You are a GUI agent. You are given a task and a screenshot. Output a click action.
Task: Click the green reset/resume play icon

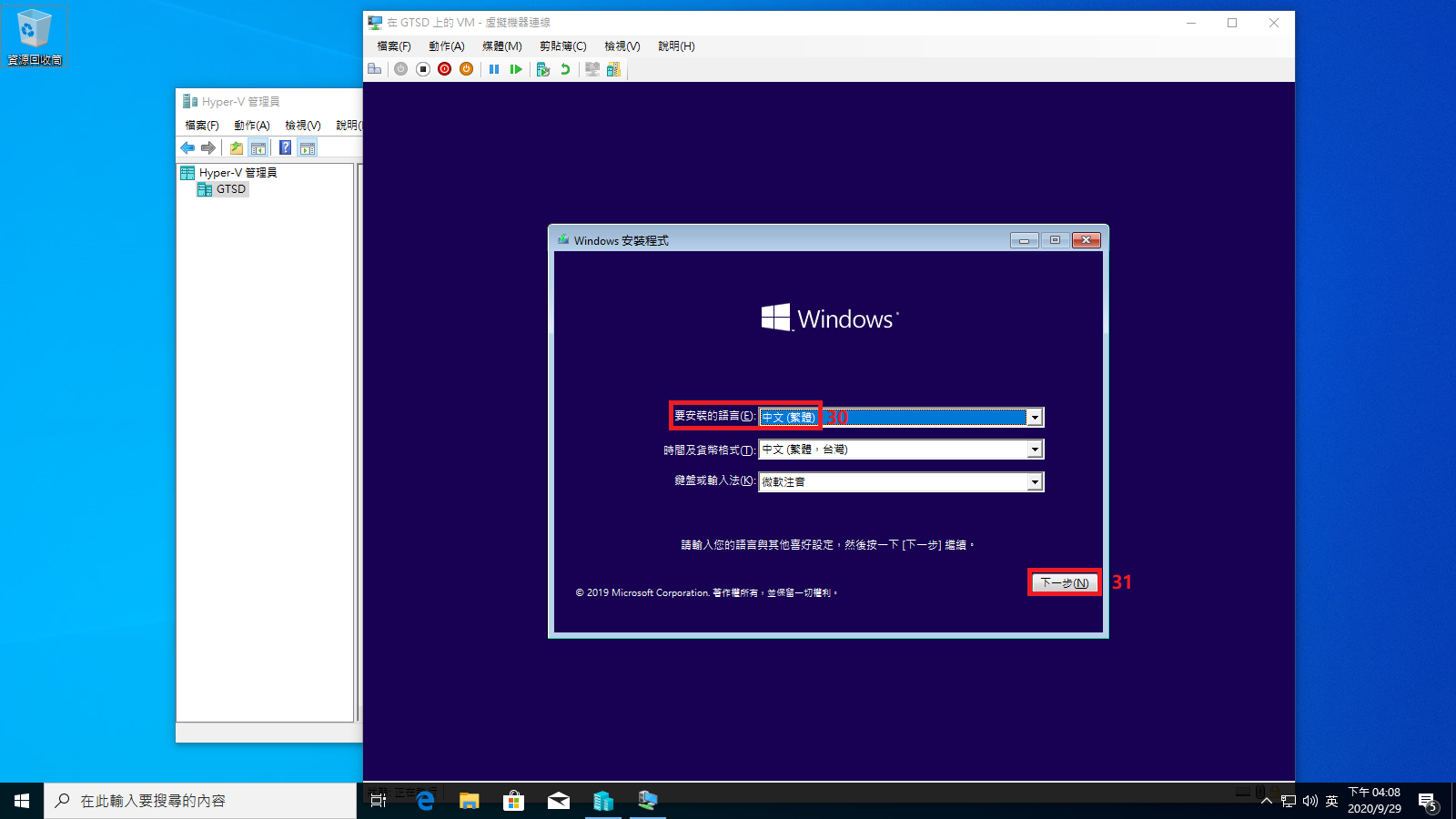[516, 69]
